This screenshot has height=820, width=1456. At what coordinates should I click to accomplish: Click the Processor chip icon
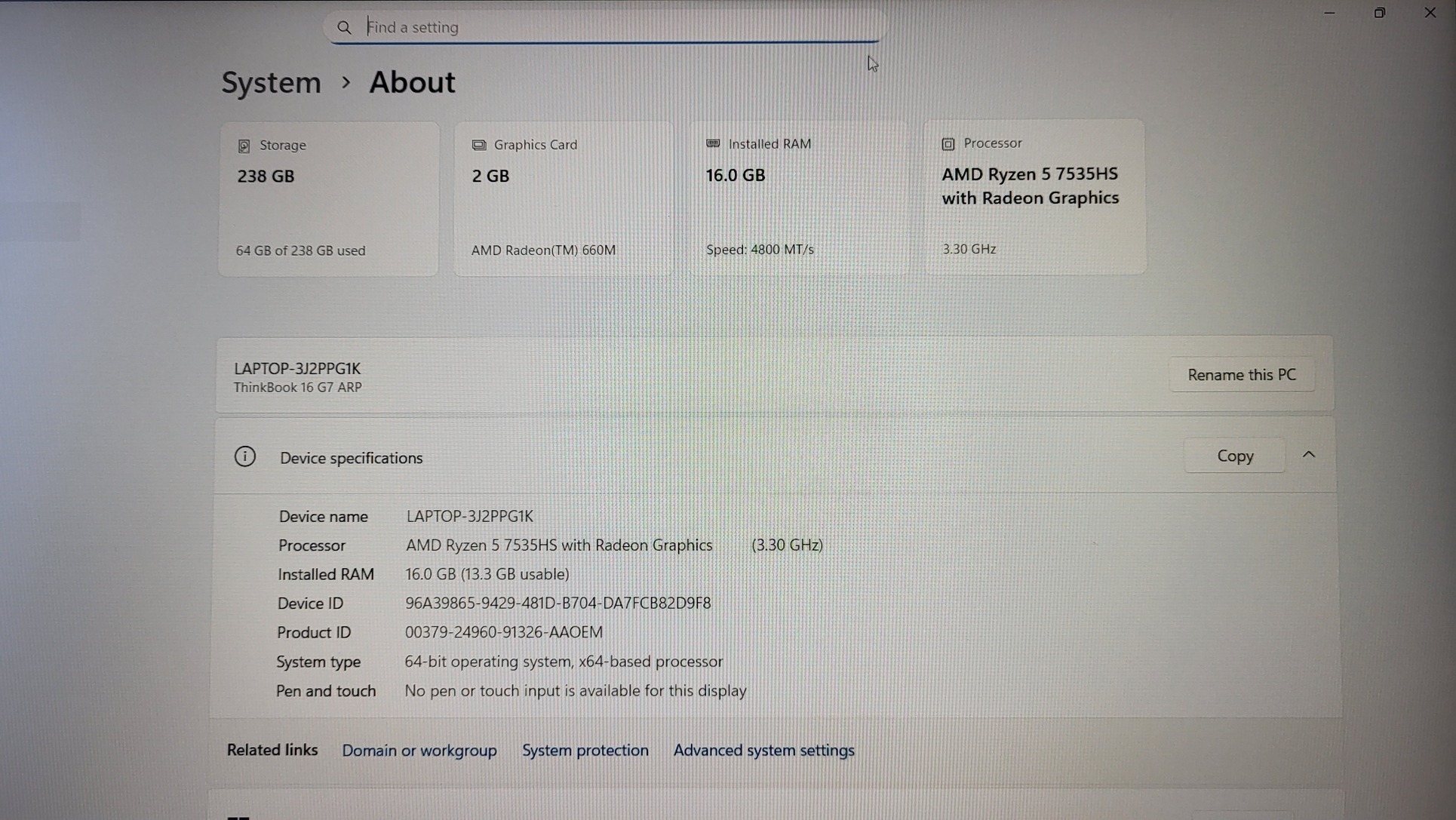click(948, 143)
